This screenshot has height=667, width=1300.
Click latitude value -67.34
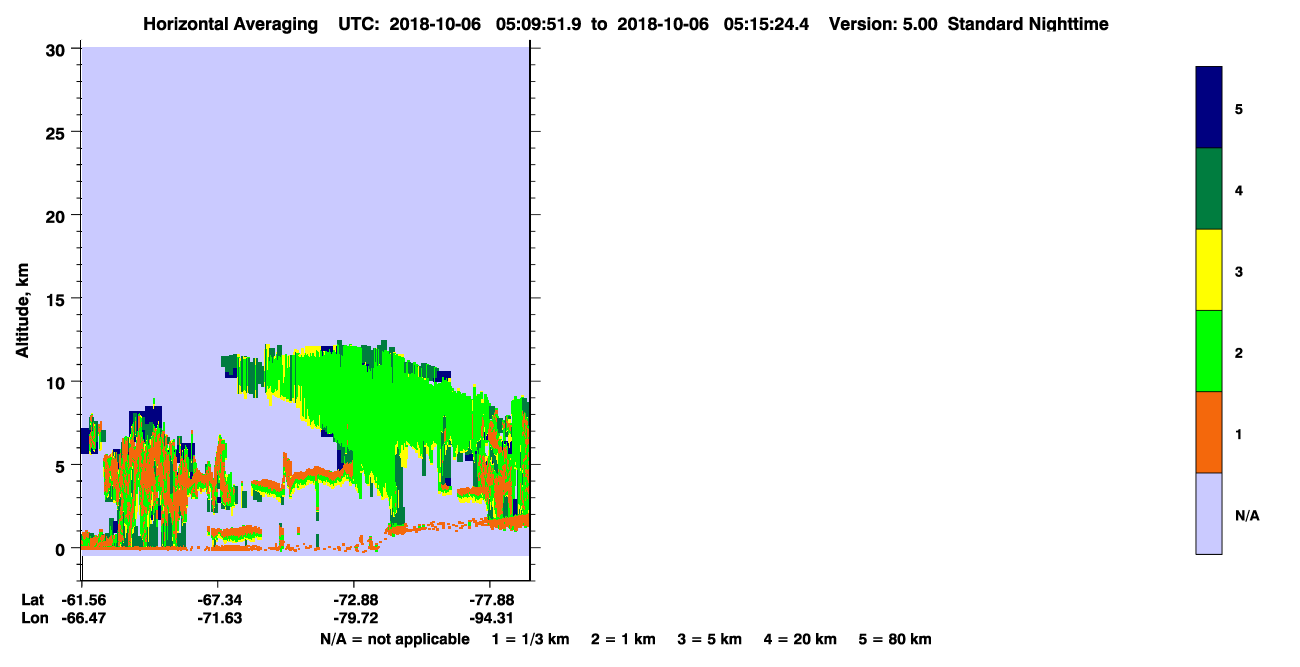click(218, 600)
